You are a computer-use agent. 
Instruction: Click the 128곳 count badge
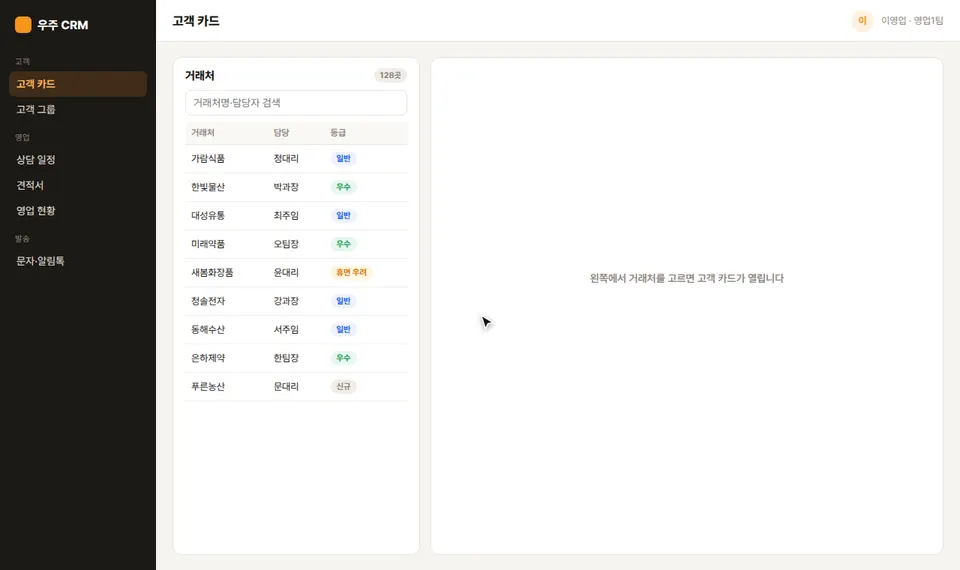click(390, 75)
